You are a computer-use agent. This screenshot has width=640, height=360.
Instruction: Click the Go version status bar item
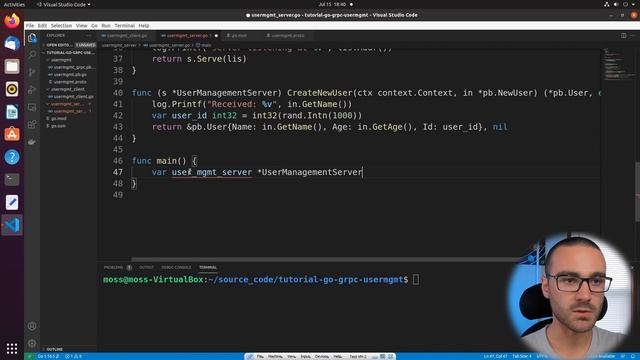pyautogui.click(x=48, y=356)
